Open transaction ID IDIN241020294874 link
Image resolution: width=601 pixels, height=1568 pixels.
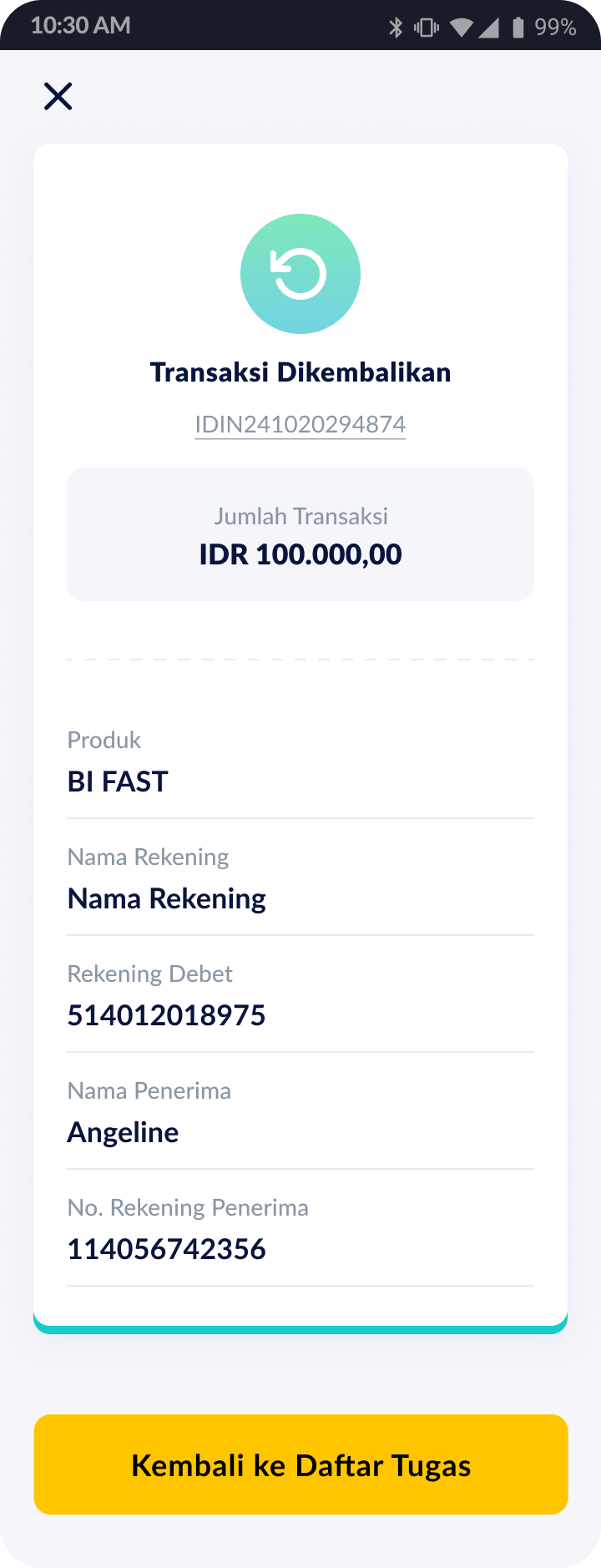300,424
